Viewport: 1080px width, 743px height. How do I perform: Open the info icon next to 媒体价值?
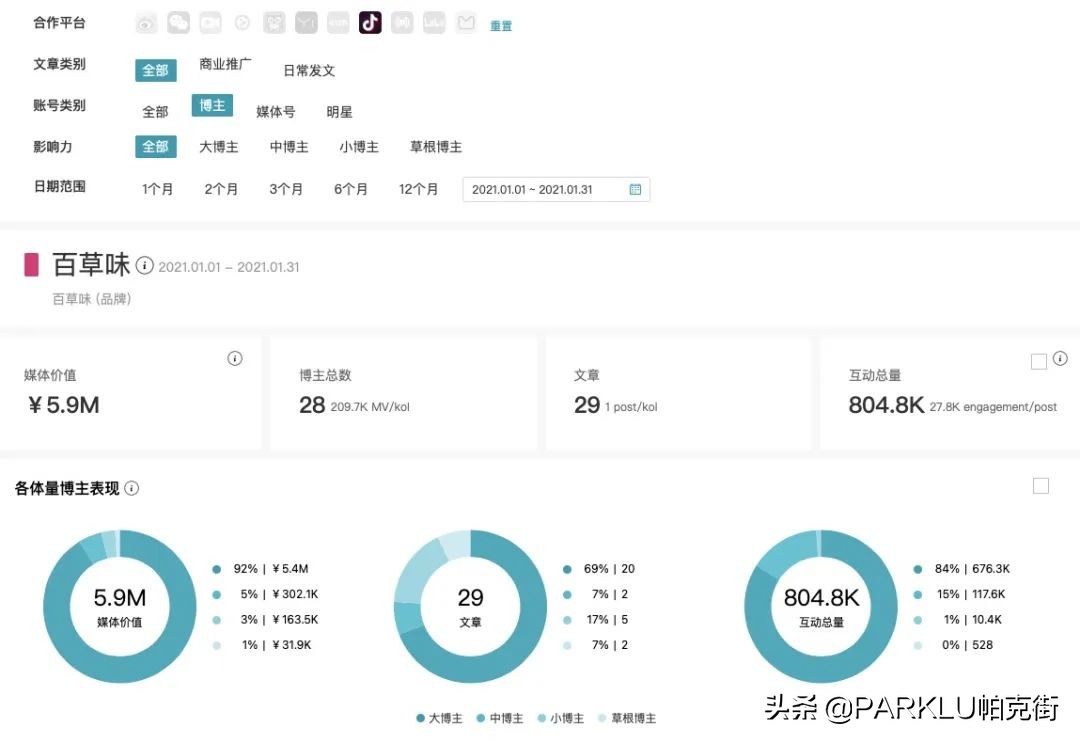coord(235,358)
